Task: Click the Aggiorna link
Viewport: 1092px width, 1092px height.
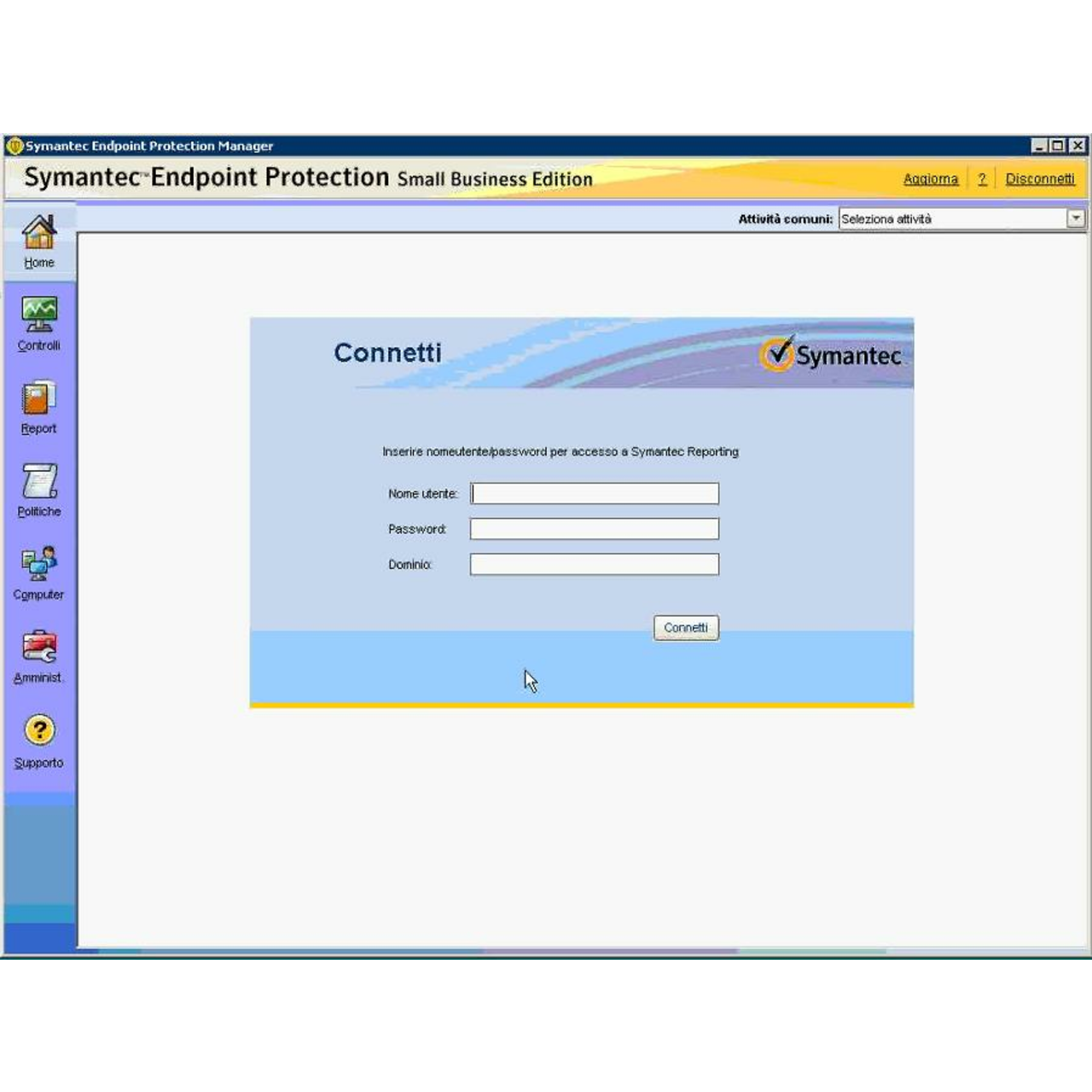Action: tap(930, 179)
